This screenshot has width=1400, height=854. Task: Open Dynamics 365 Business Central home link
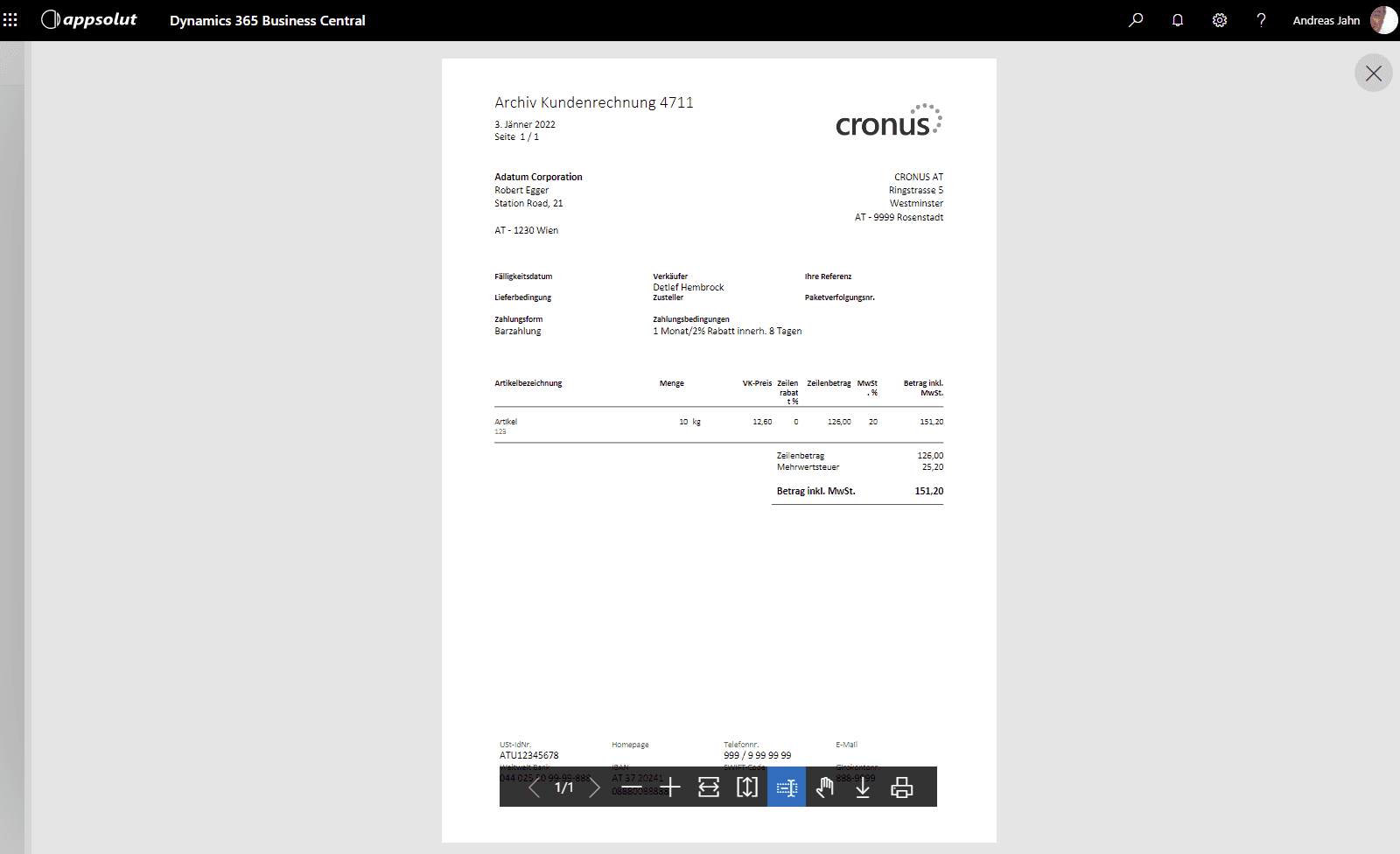267,20
